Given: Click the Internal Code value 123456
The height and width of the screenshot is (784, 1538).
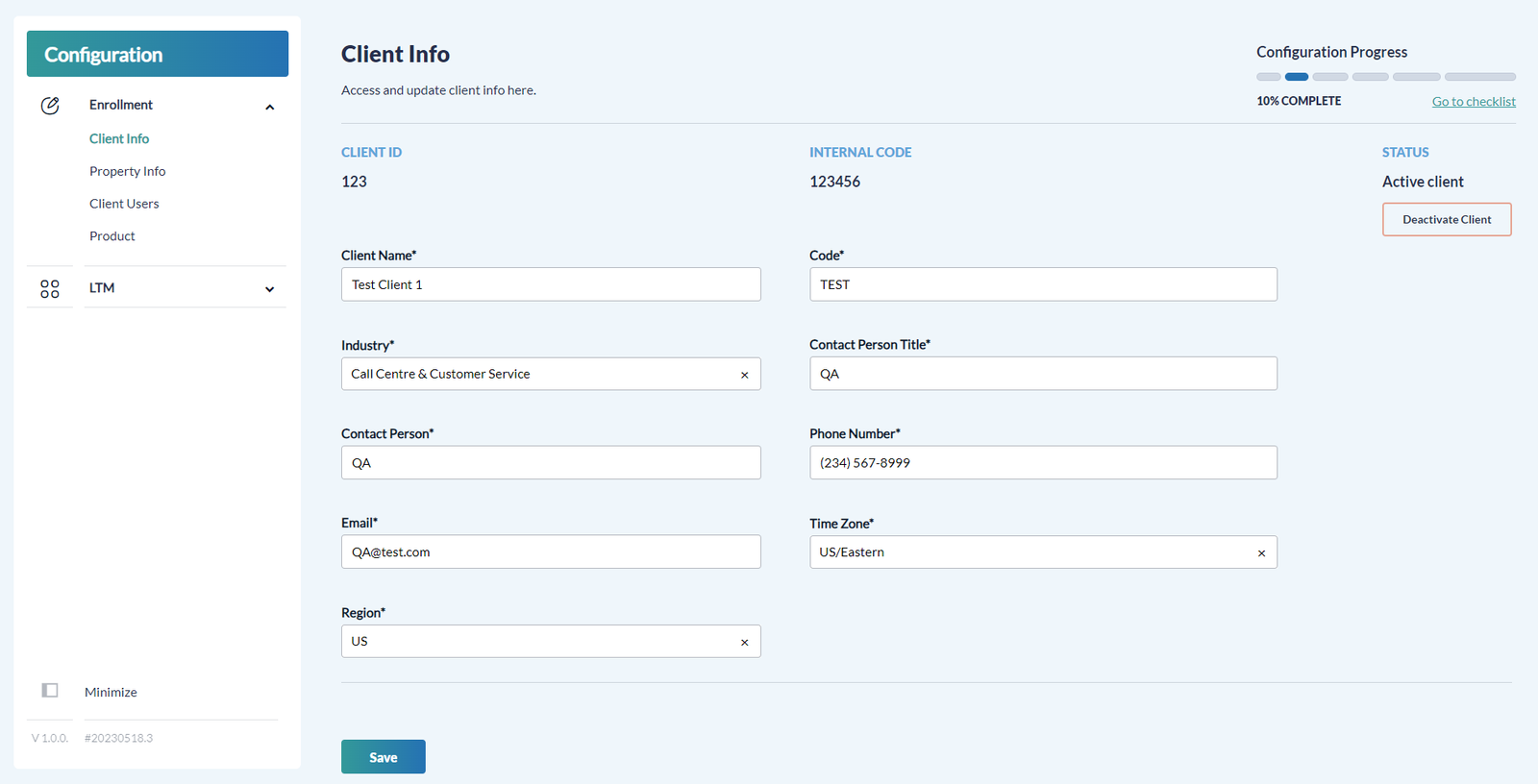Looking at the screenshot, I should pos(834,182).
